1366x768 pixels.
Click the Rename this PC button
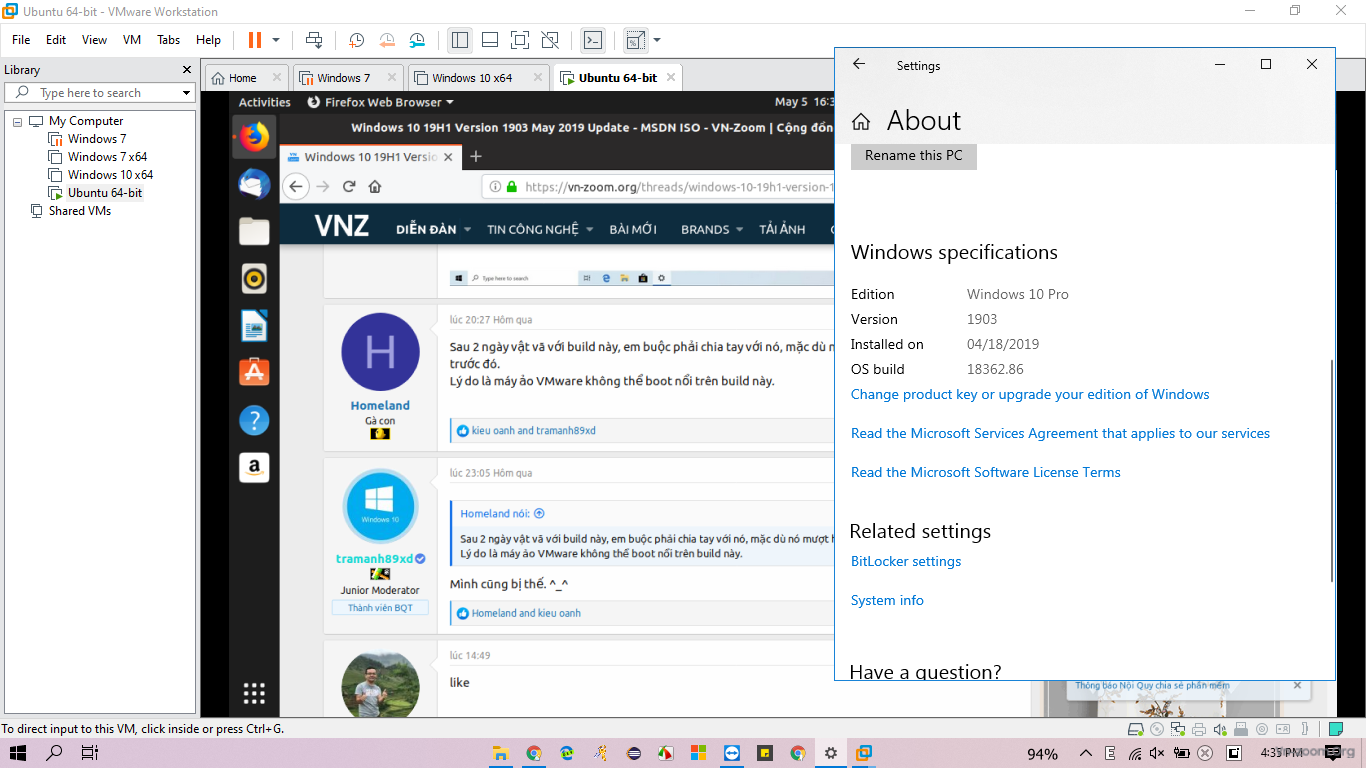click(913, 156)
